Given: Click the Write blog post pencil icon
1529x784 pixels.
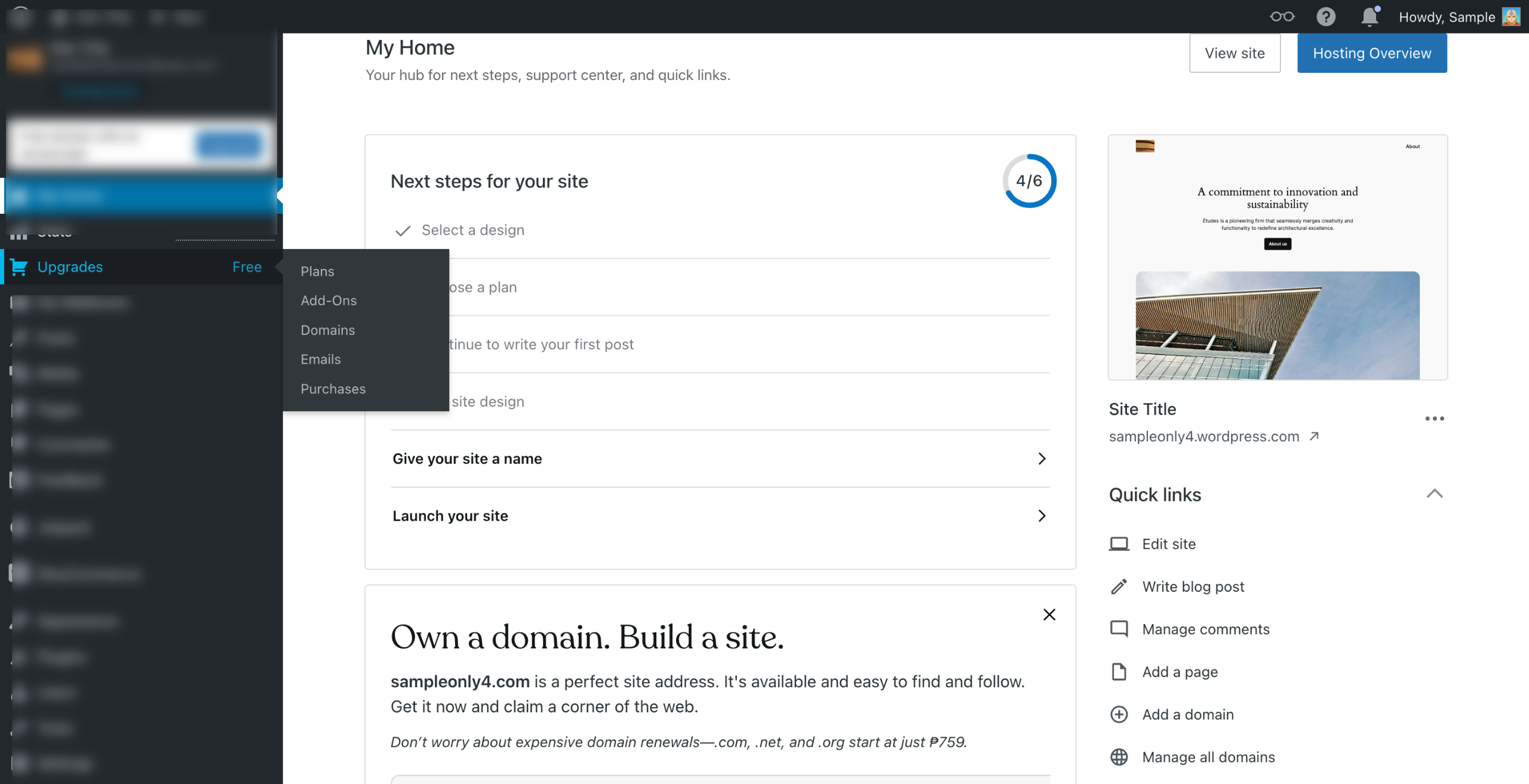Looking at the screenshot, I should pos(1119,586).
